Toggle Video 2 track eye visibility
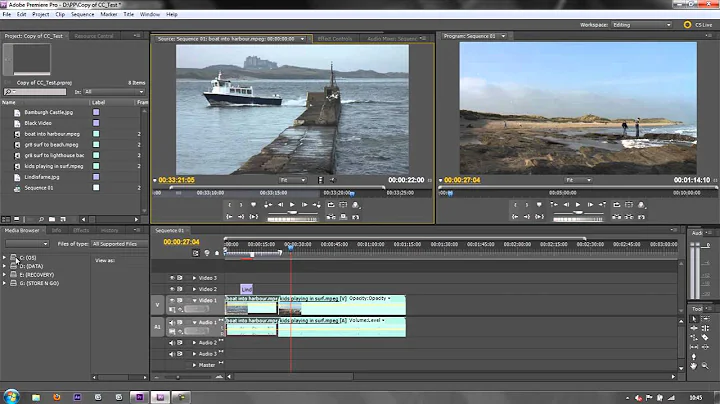Viewport: 720px width, 404px height. 172,289
